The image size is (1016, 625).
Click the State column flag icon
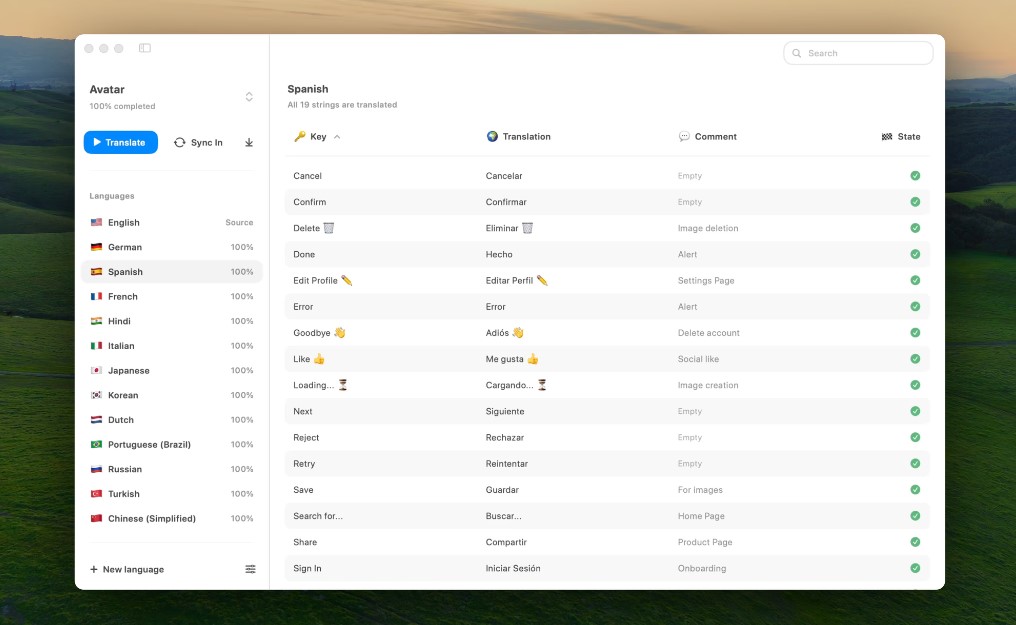(887, 137)
